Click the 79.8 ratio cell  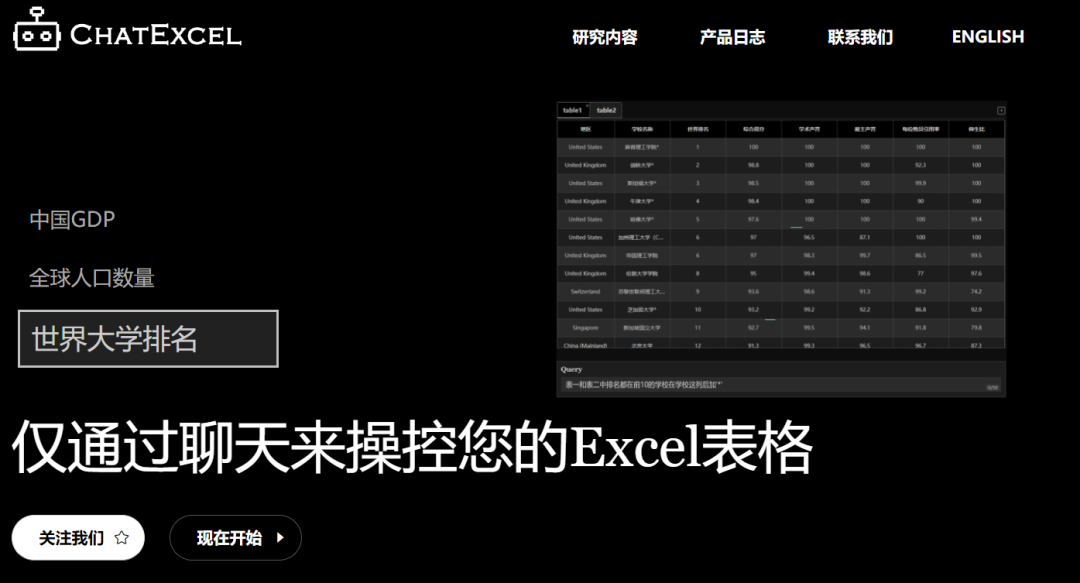coord(976,327)
